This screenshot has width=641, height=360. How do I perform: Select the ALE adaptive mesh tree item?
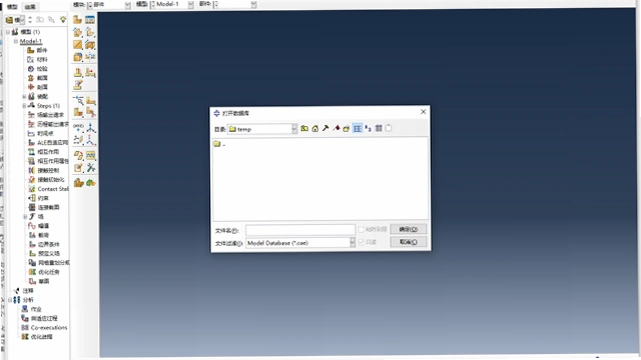point(52,143)
